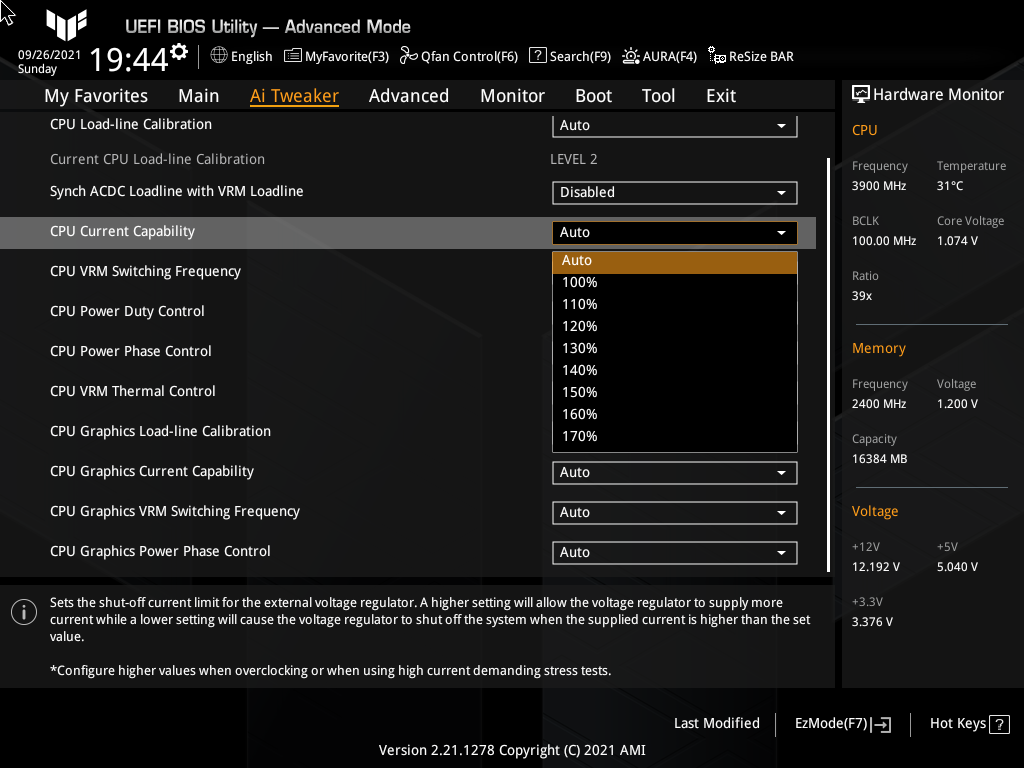Viewport: 1024px width, 768px height.
Task: Expand the CPU VRM Switching Frequency dropdown
Action: (674, 271)
